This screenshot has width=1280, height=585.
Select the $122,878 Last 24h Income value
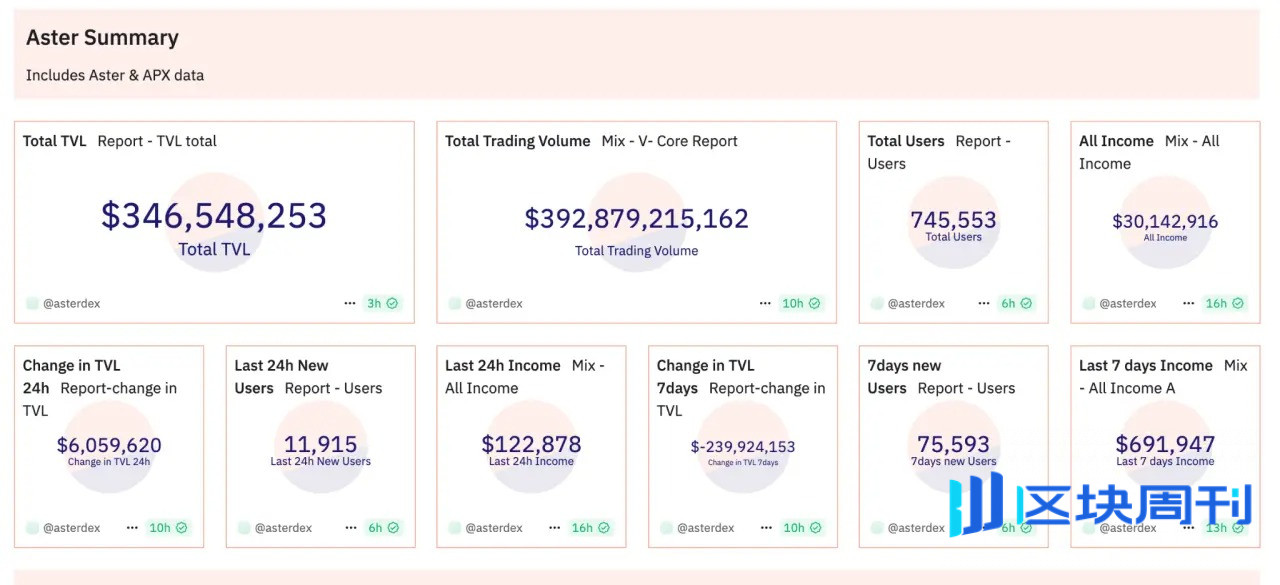click(531, 444)
